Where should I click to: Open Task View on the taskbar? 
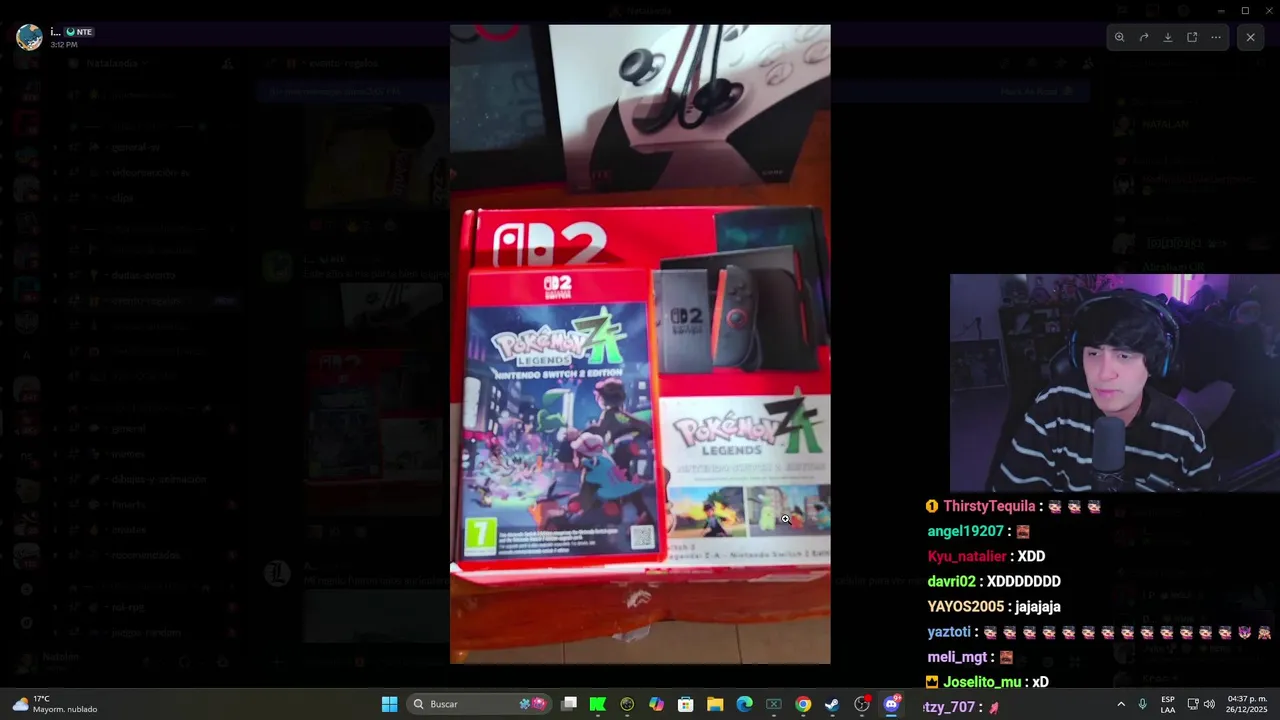[569, 704]
